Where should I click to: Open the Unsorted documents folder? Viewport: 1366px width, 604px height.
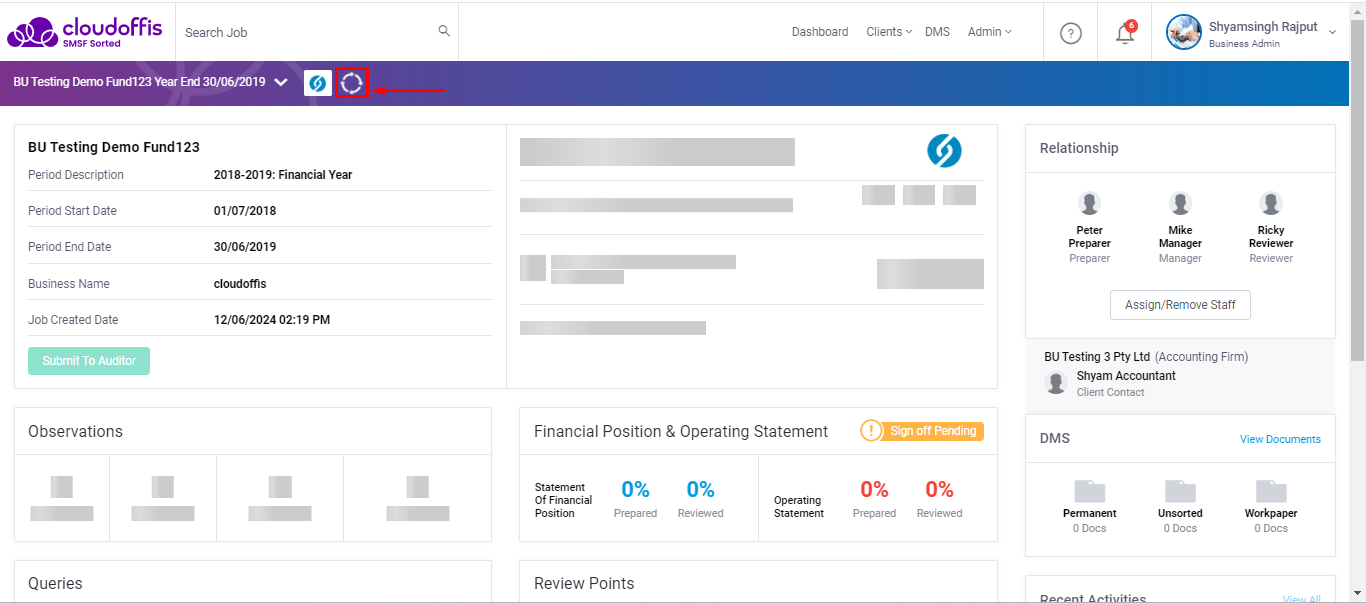1180,491
